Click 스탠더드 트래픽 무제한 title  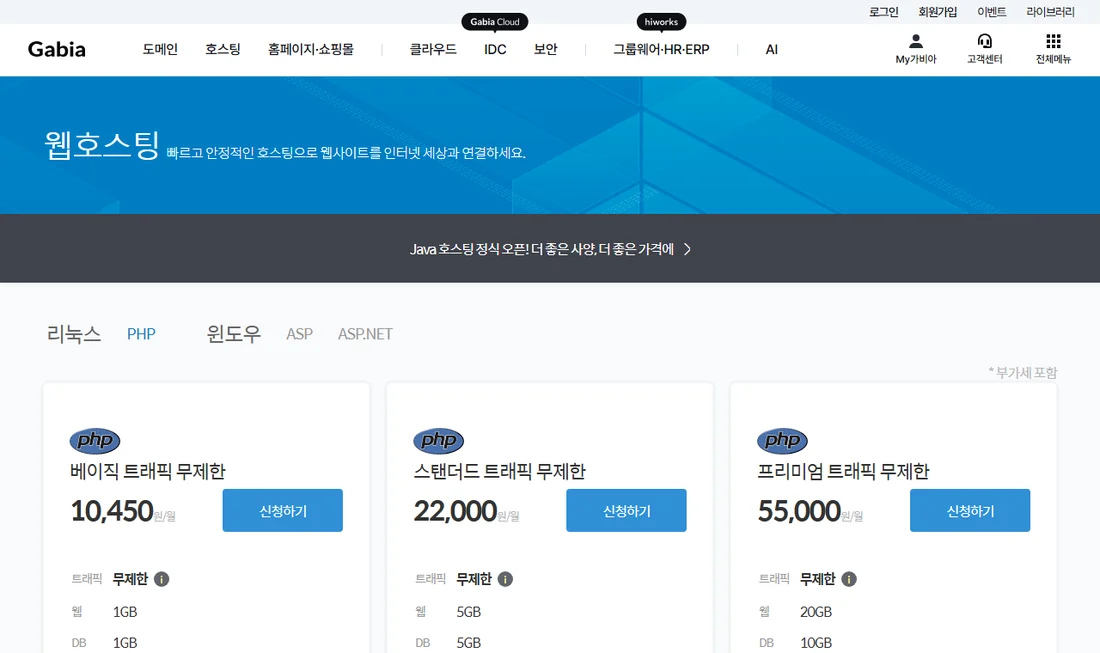(499, 471)
